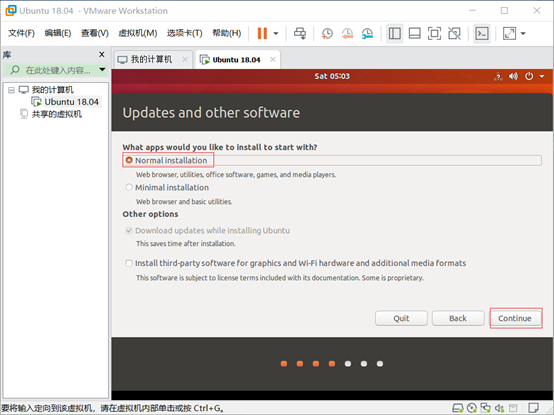Enable Install third-party software checkbox
The width and height of the screenshot is (554, 415).
click(129, 263)
